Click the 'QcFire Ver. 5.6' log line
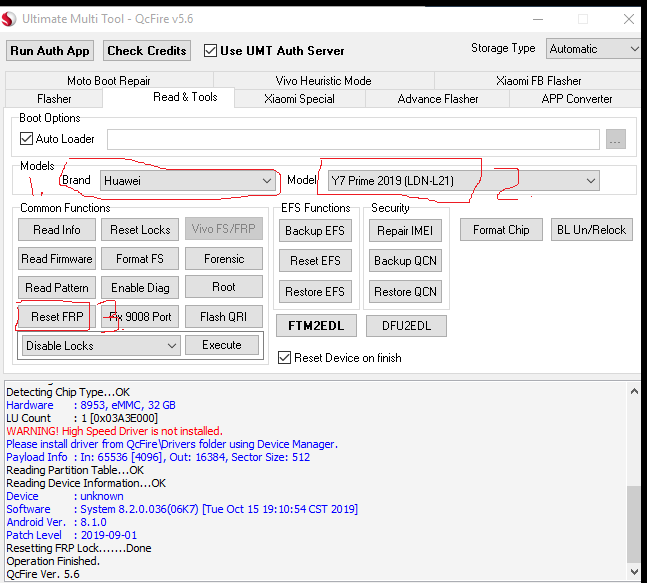Screen dimensions: 647x583 pos(43,574)
